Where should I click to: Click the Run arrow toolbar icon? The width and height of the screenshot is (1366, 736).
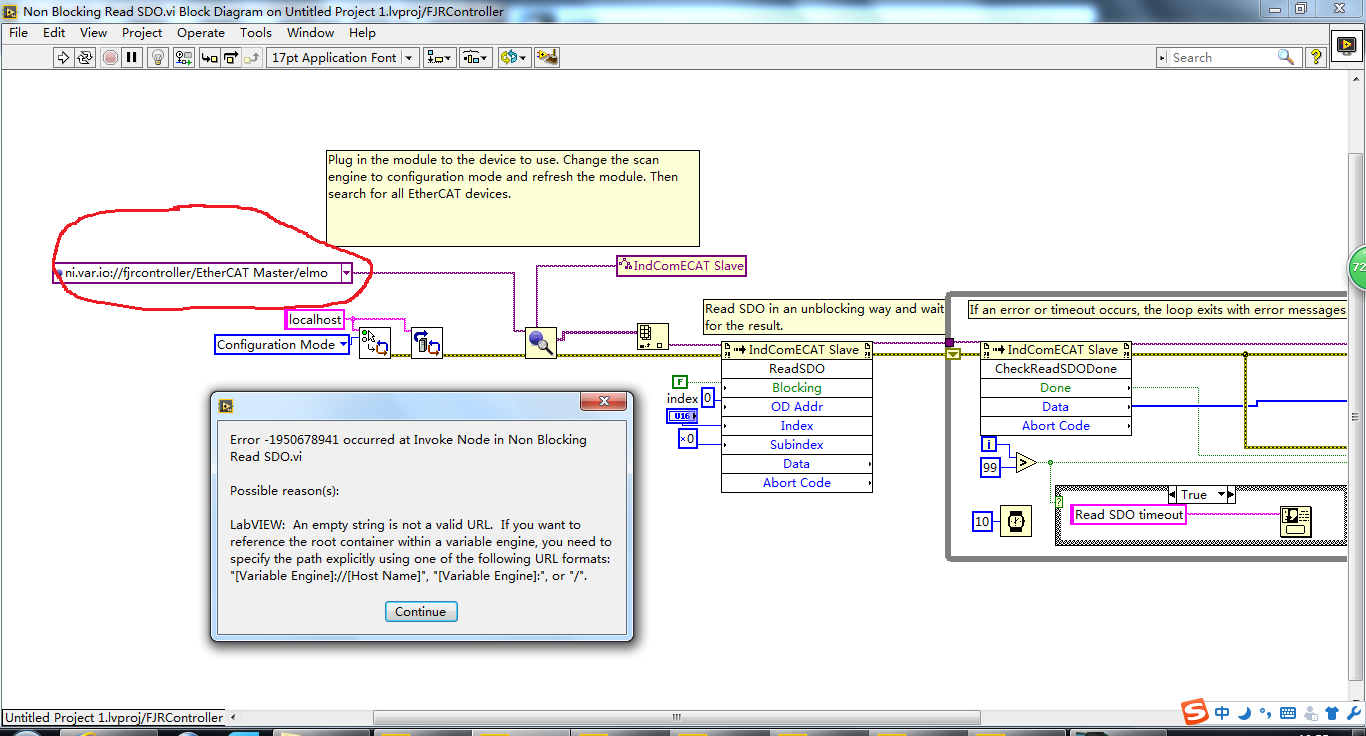[x=63, y=58]
